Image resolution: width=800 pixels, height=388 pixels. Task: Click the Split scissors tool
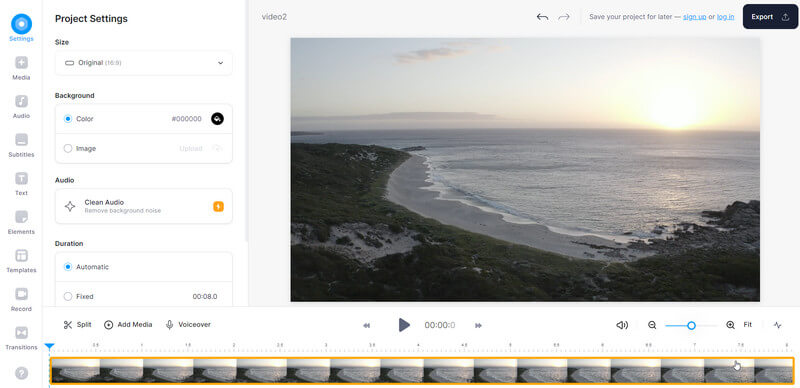78,325
